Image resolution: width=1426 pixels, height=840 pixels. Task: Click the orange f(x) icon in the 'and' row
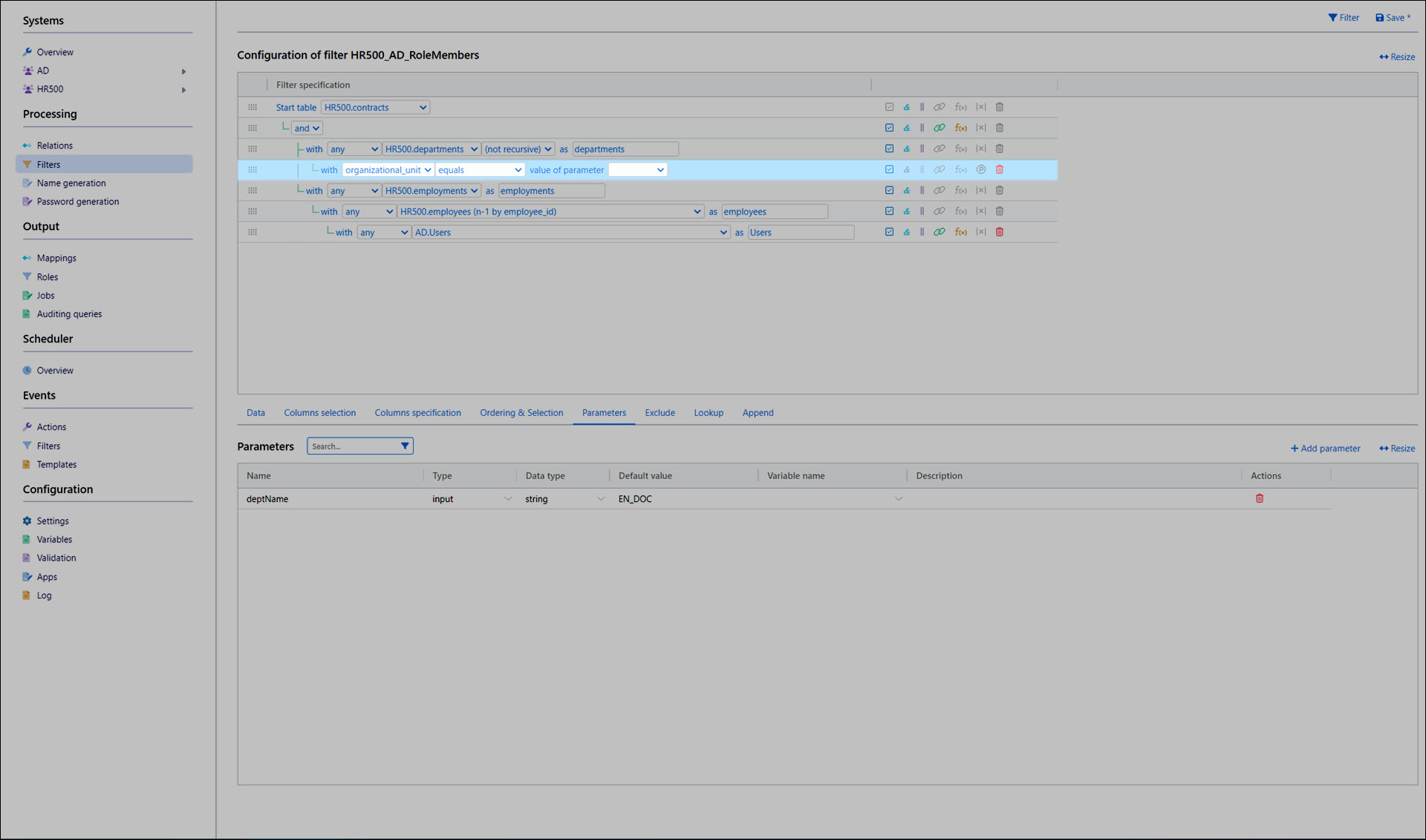point(960,128)
